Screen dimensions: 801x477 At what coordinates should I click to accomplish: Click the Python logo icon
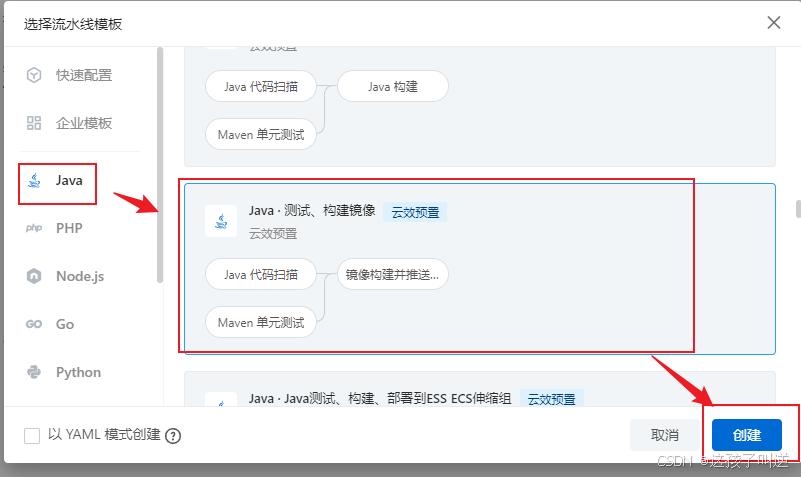(x=34, y=372)
